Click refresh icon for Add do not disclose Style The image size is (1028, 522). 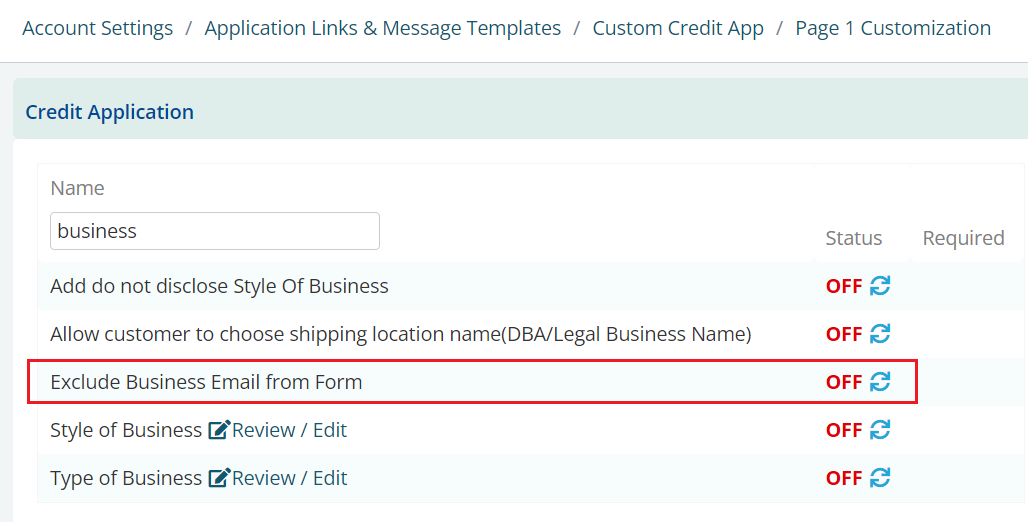point(880,286)
